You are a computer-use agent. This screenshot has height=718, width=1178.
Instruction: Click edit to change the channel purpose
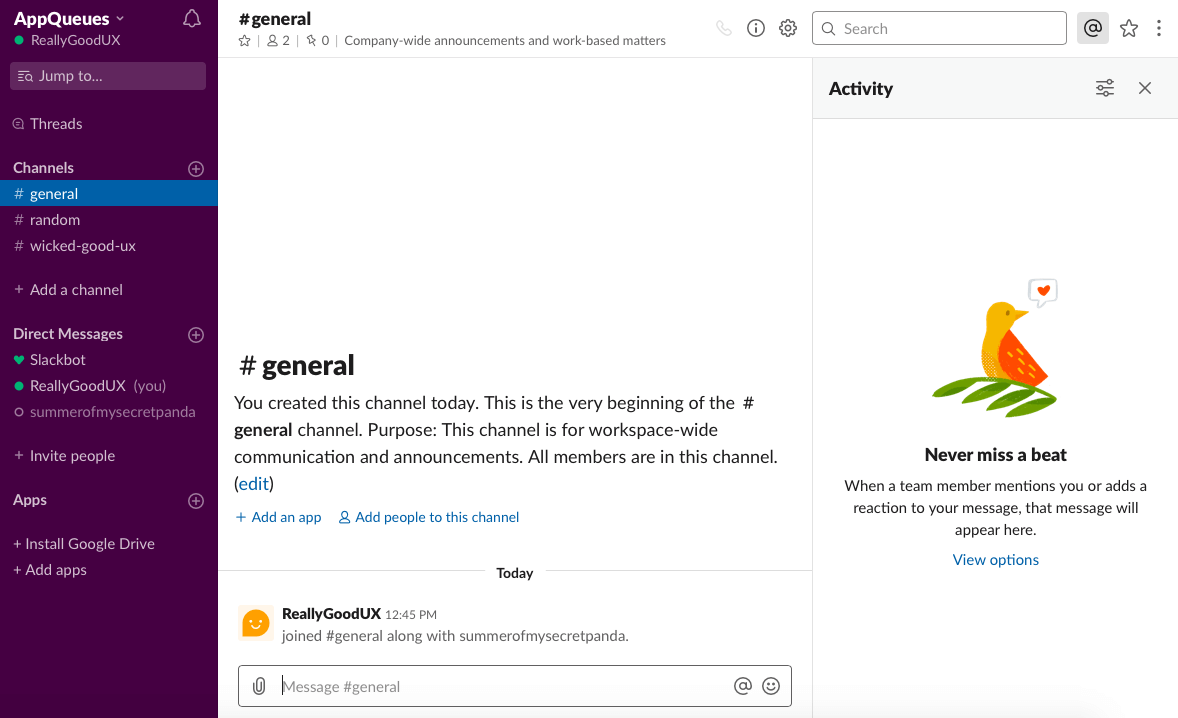tap(253, 483)
